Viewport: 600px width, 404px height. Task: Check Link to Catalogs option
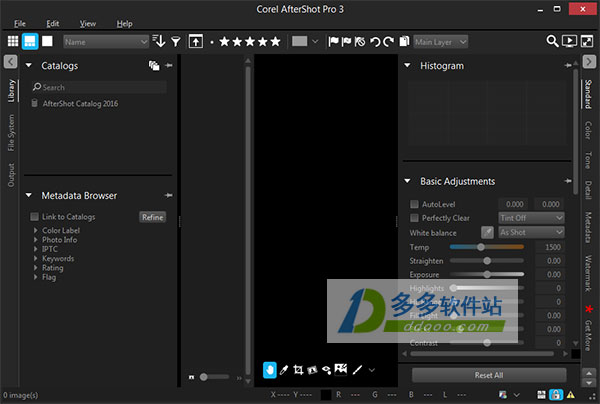click(x=35, y=217)
